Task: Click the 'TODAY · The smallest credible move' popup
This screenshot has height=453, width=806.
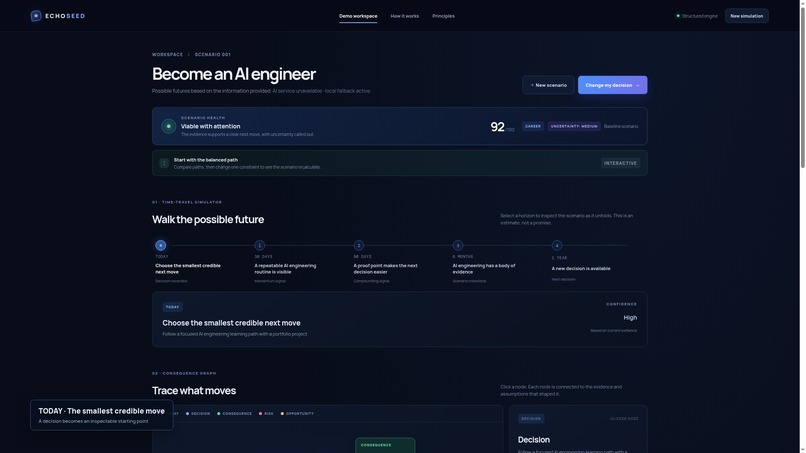Action: [102, 415]
